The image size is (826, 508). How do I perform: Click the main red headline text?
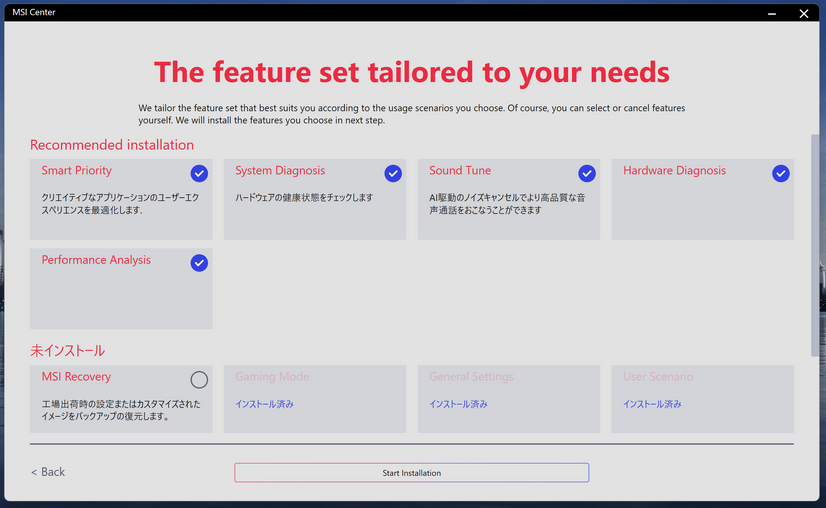[x=411, y=72]
